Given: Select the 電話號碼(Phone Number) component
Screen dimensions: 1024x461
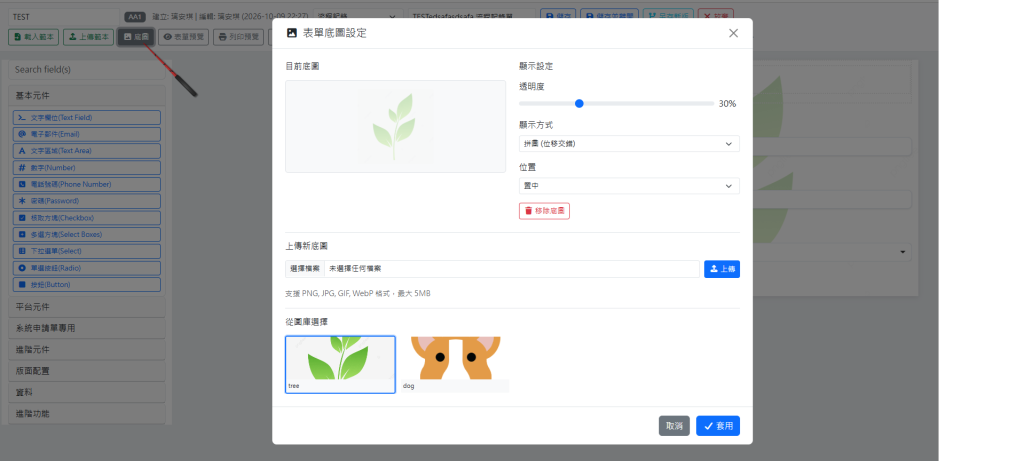Looking at the screenshot, I should pyautogui.click(x=87, y=184).
